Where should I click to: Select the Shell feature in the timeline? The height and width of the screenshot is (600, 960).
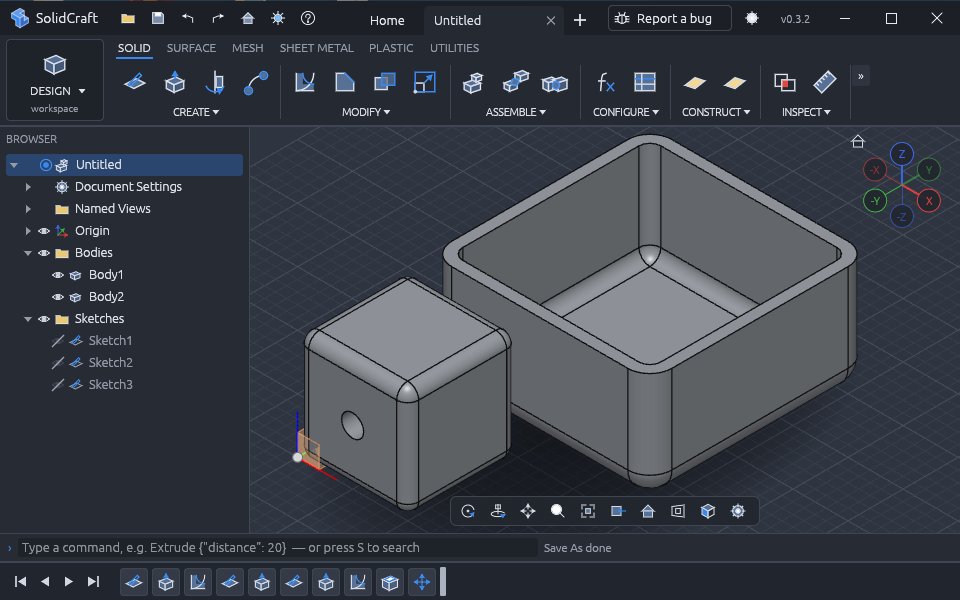click(x=389, y=582)
